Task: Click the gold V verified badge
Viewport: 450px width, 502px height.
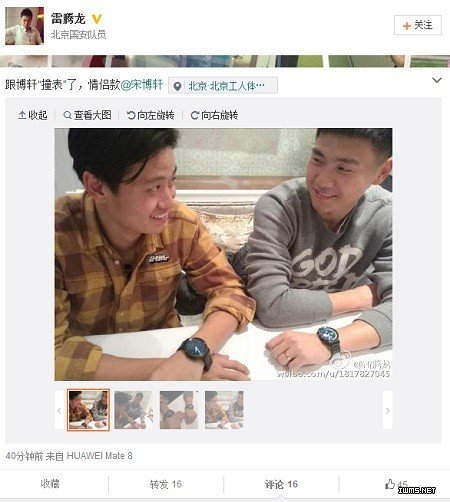Action: tap(97, 19)
